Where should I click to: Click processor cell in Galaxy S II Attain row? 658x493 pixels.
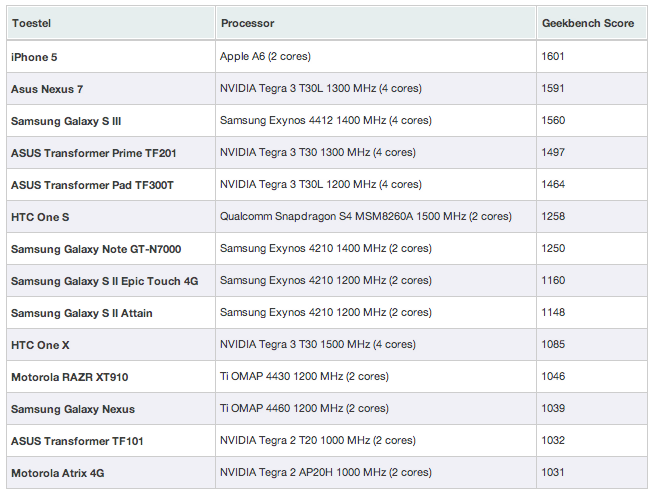pyautogui.click(x=376, y=313)
